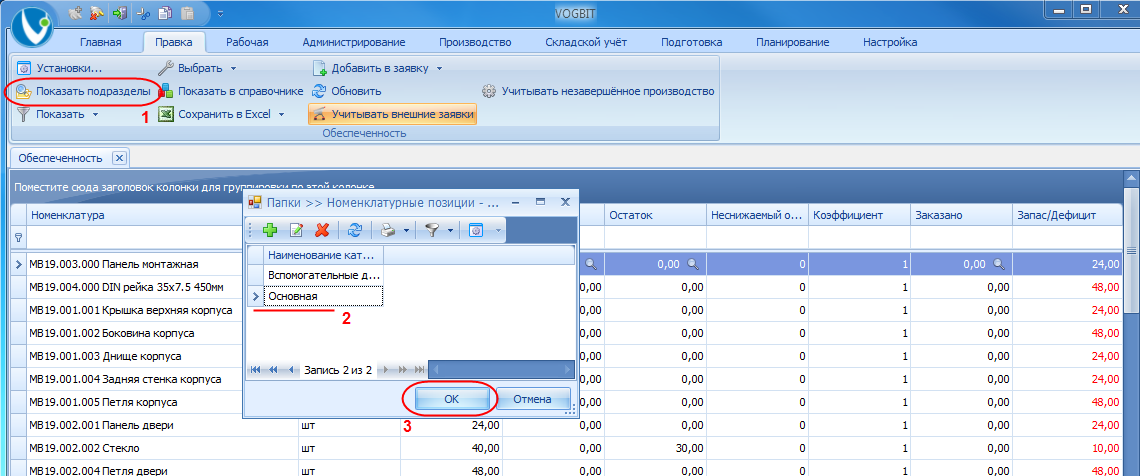Click 'Показать подразделы' in ribbon
This screenshot has height=476, width=1140.
(83, 92)
